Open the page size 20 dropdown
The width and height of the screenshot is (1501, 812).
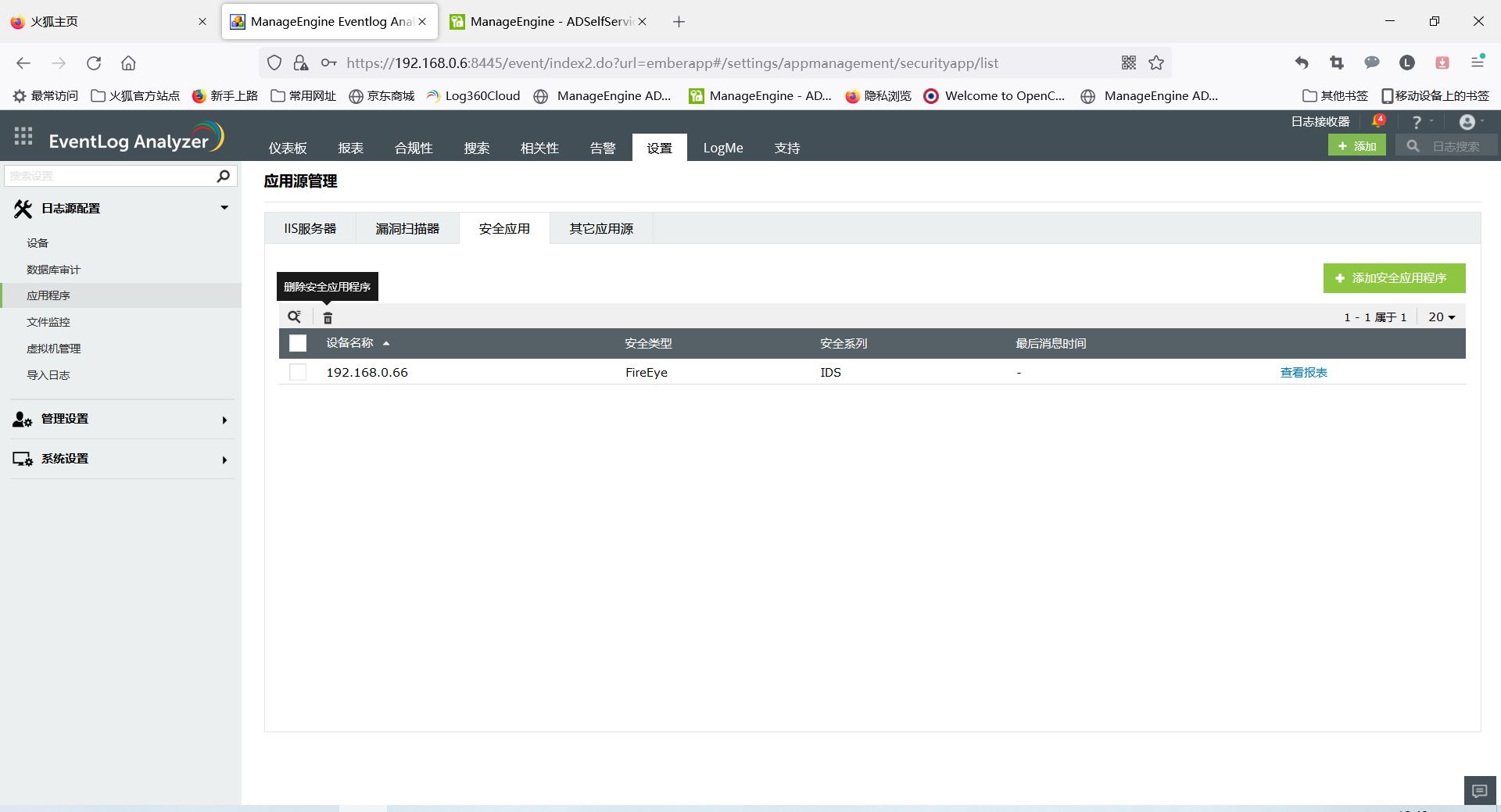[x=1442, y=317]
